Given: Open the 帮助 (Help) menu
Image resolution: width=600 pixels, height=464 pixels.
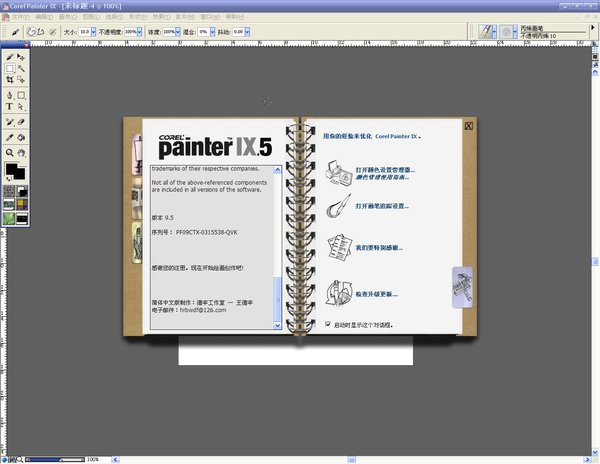Looking at the screenshot, I should point(235,17).
